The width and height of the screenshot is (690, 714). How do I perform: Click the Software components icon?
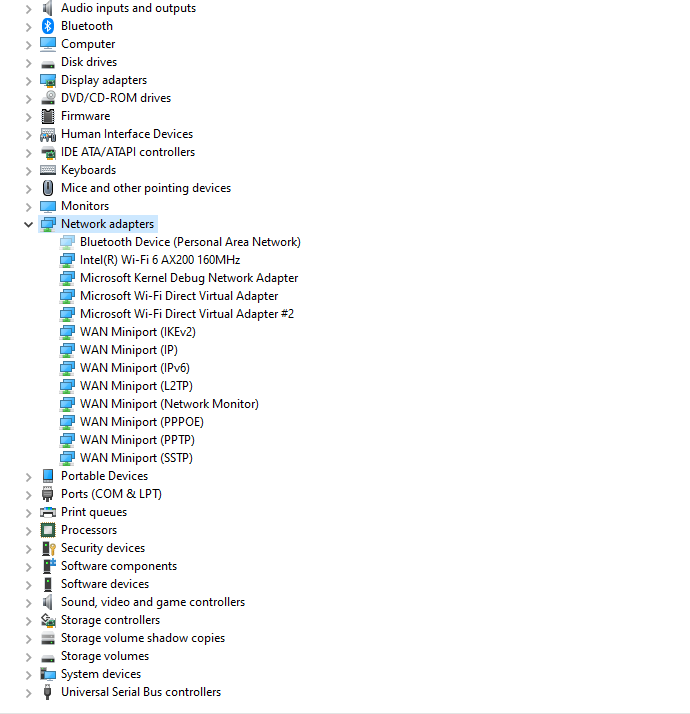(48, 566)
